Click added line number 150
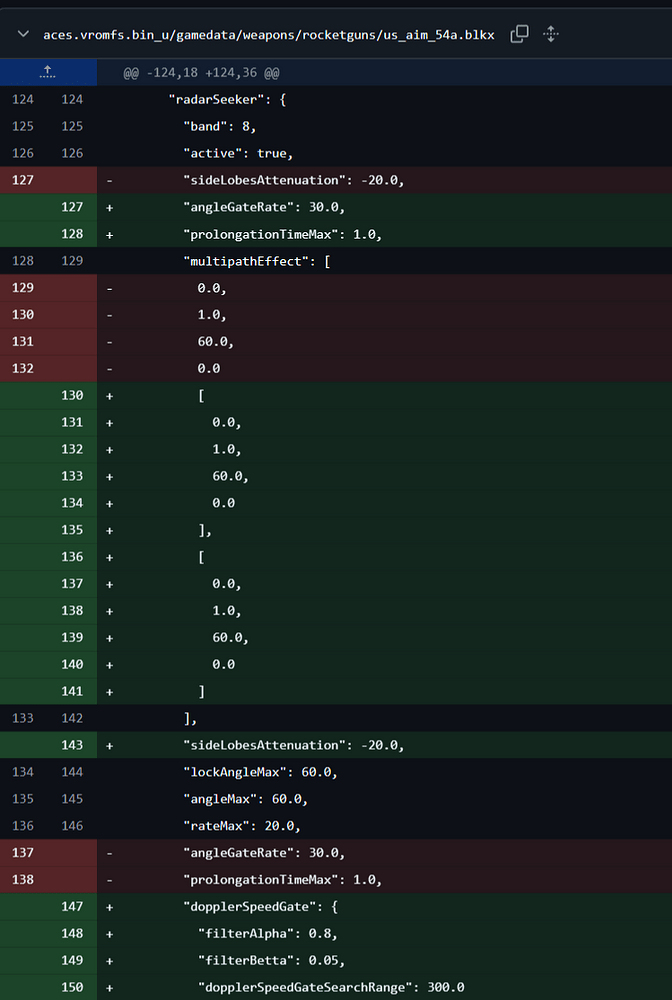The width and height of the screenshot is (672, 1000). pos(72,987)
